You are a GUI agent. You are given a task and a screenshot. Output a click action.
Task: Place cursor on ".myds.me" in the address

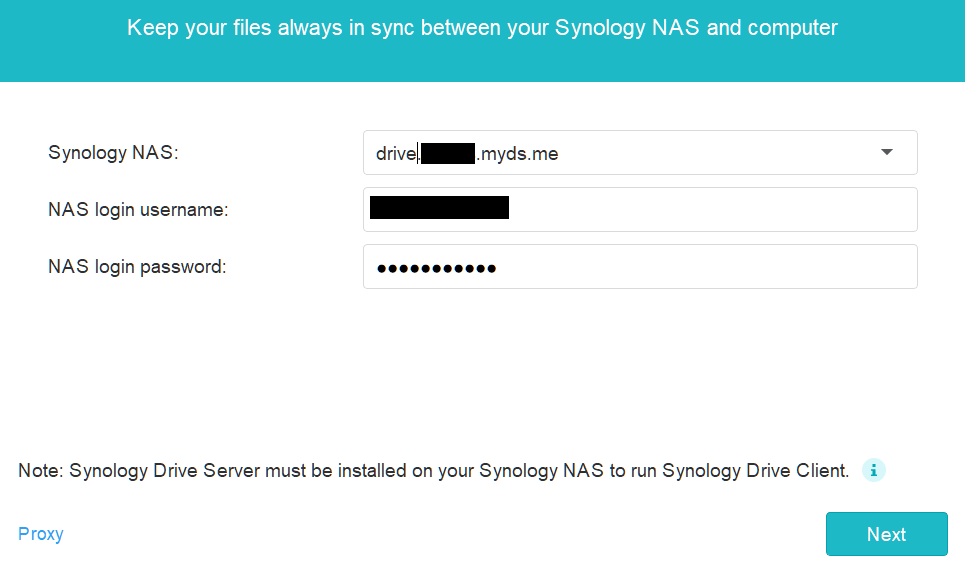pyautogui.click(x=518, y=153)
